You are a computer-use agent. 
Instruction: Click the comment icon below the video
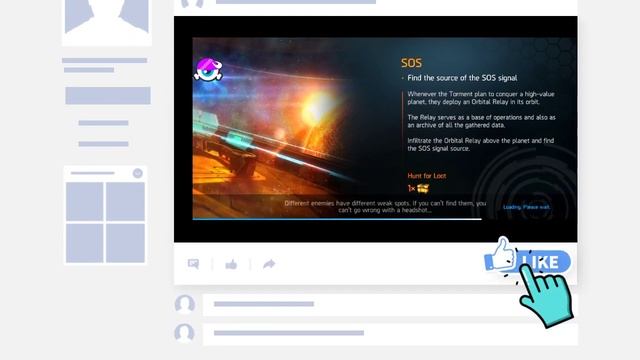pos(193,264)
